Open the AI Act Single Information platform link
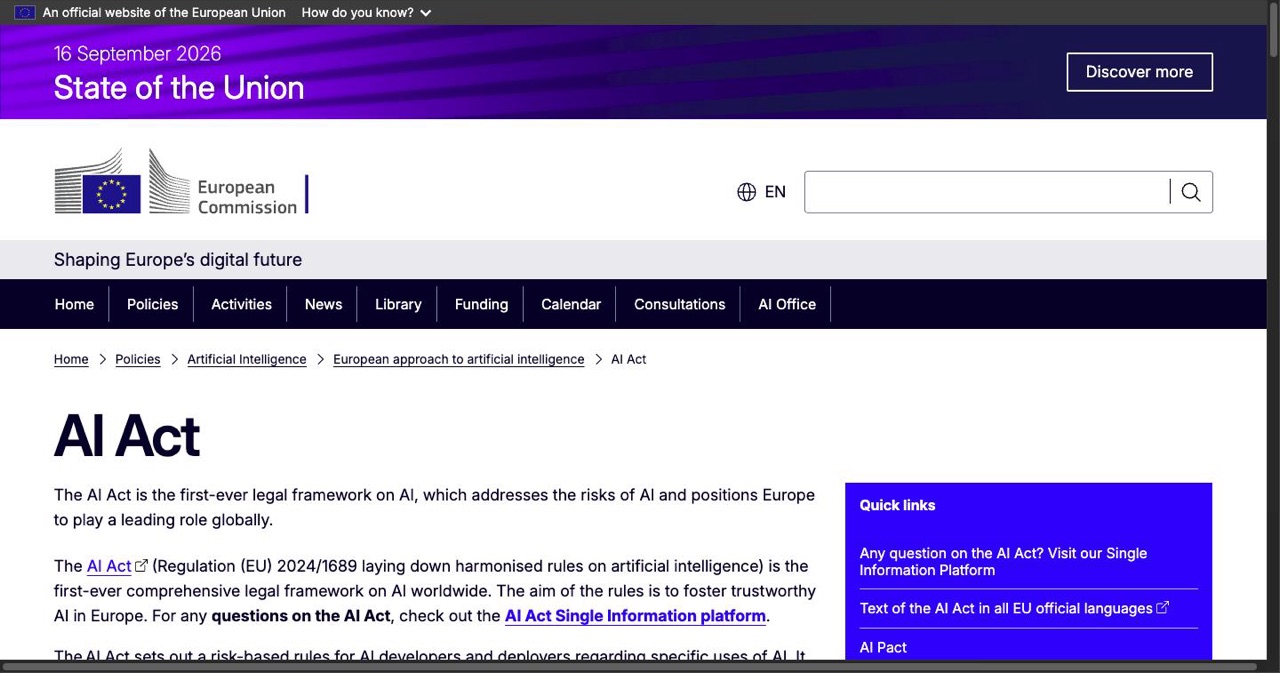The image size is (1280, 673). pos(635,616)
